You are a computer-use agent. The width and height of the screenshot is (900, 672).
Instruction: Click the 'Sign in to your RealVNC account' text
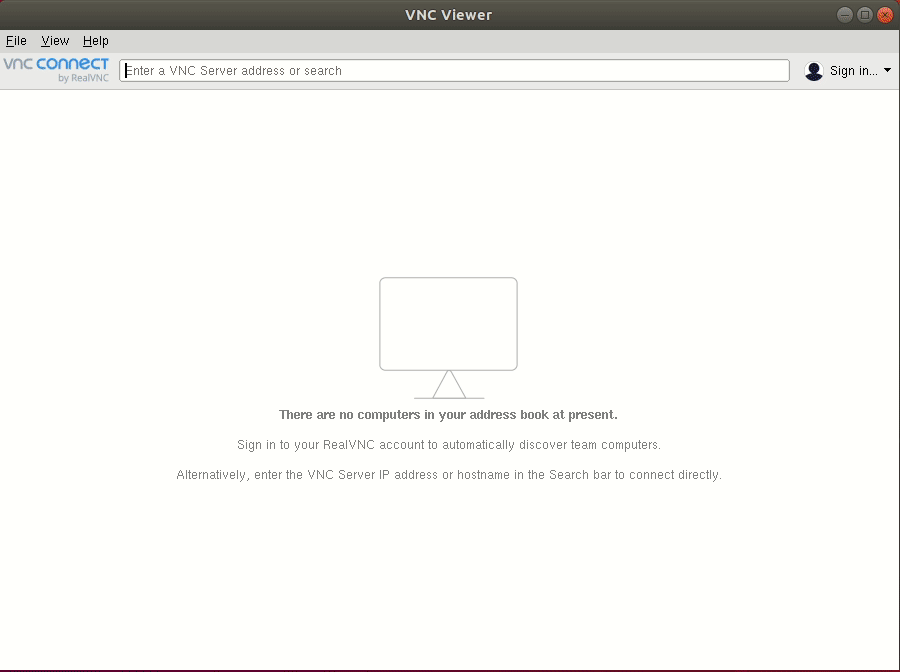click(448, 445)
